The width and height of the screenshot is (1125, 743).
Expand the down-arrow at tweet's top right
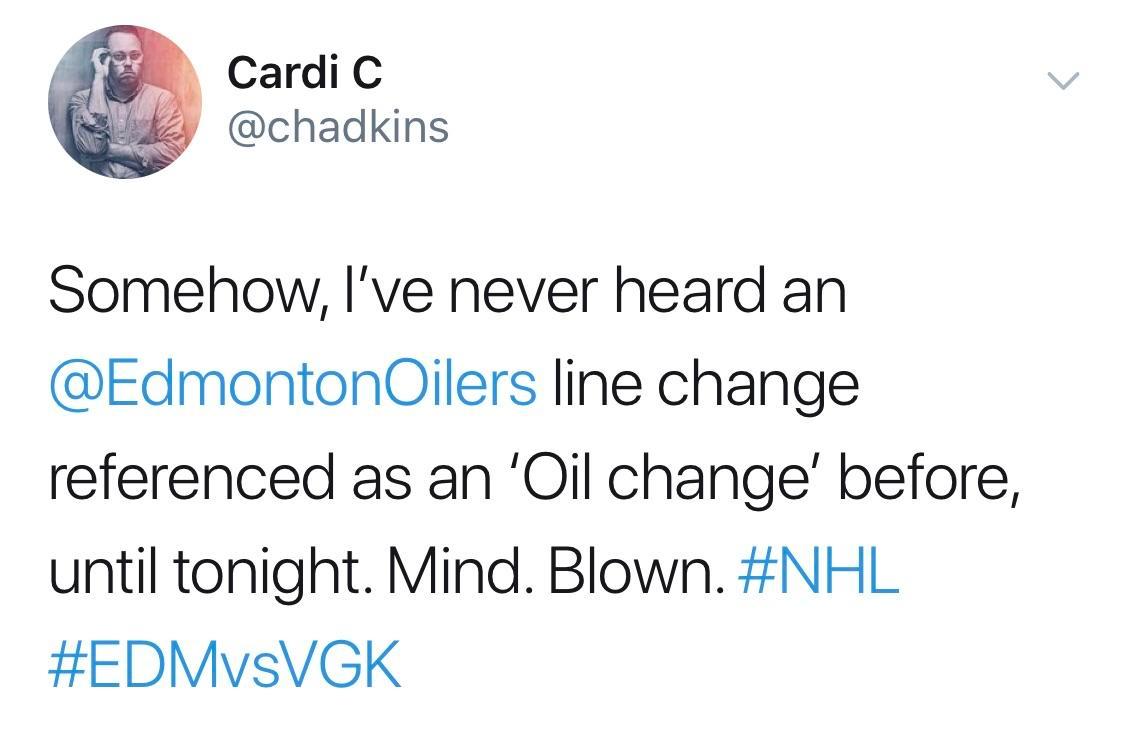[1064, 80]
